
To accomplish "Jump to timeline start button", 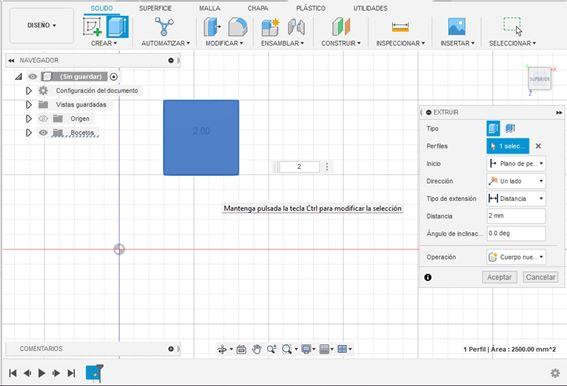I will point(13,373).
